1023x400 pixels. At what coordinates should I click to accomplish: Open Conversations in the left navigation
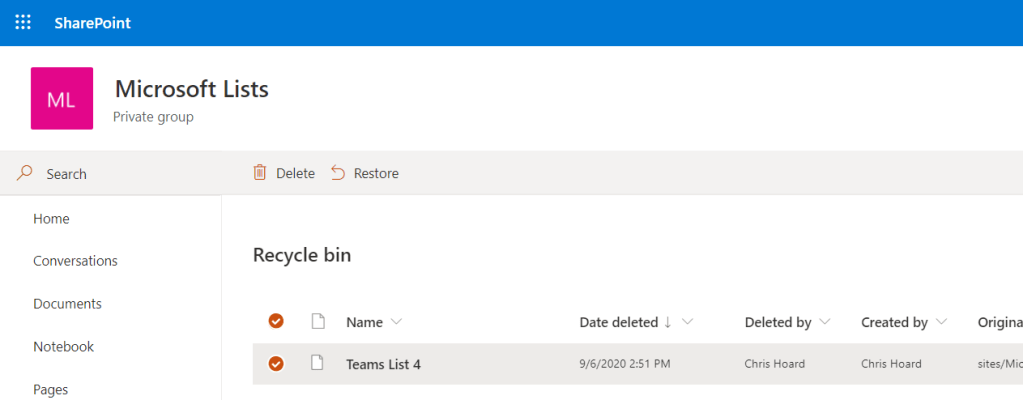point(75,261)
